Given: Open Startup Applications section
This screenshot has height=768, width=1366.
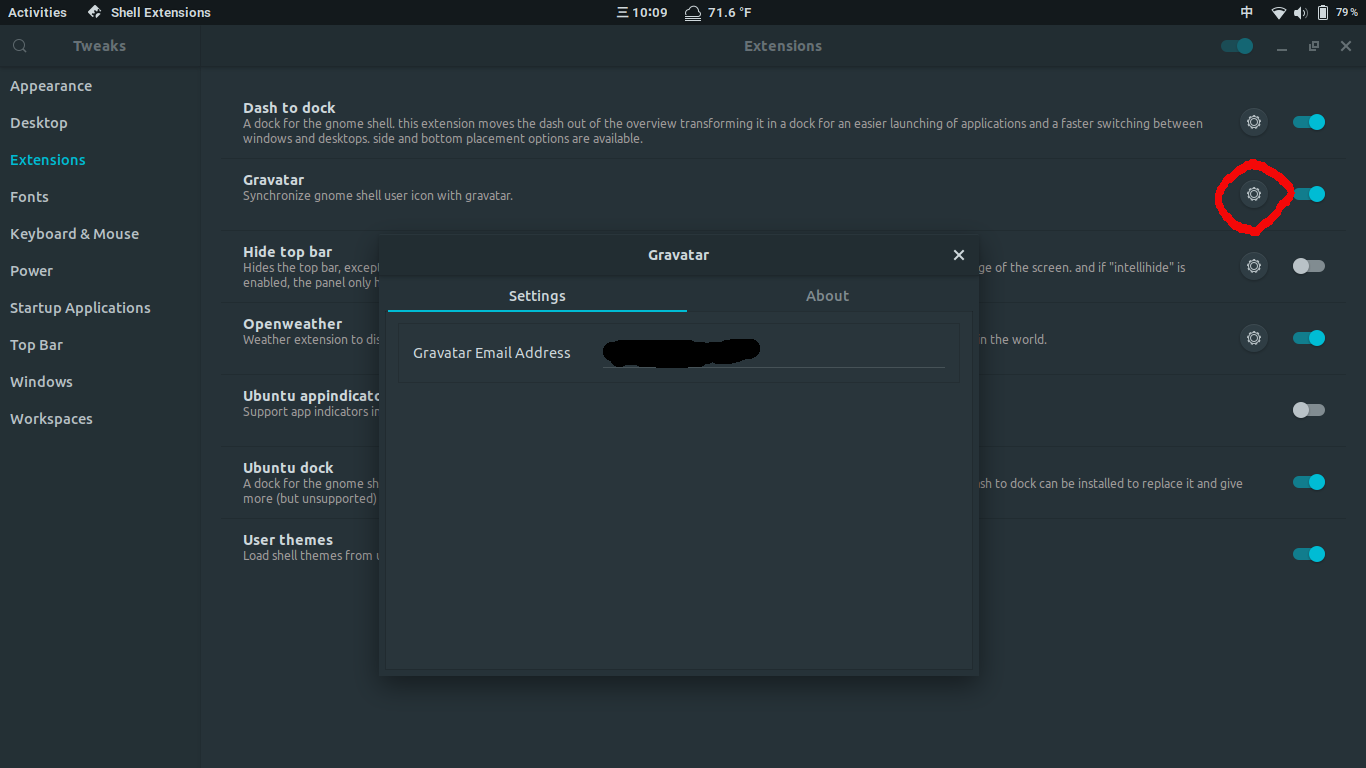Looking at the screenshot, I should click(x=100, y=308).
